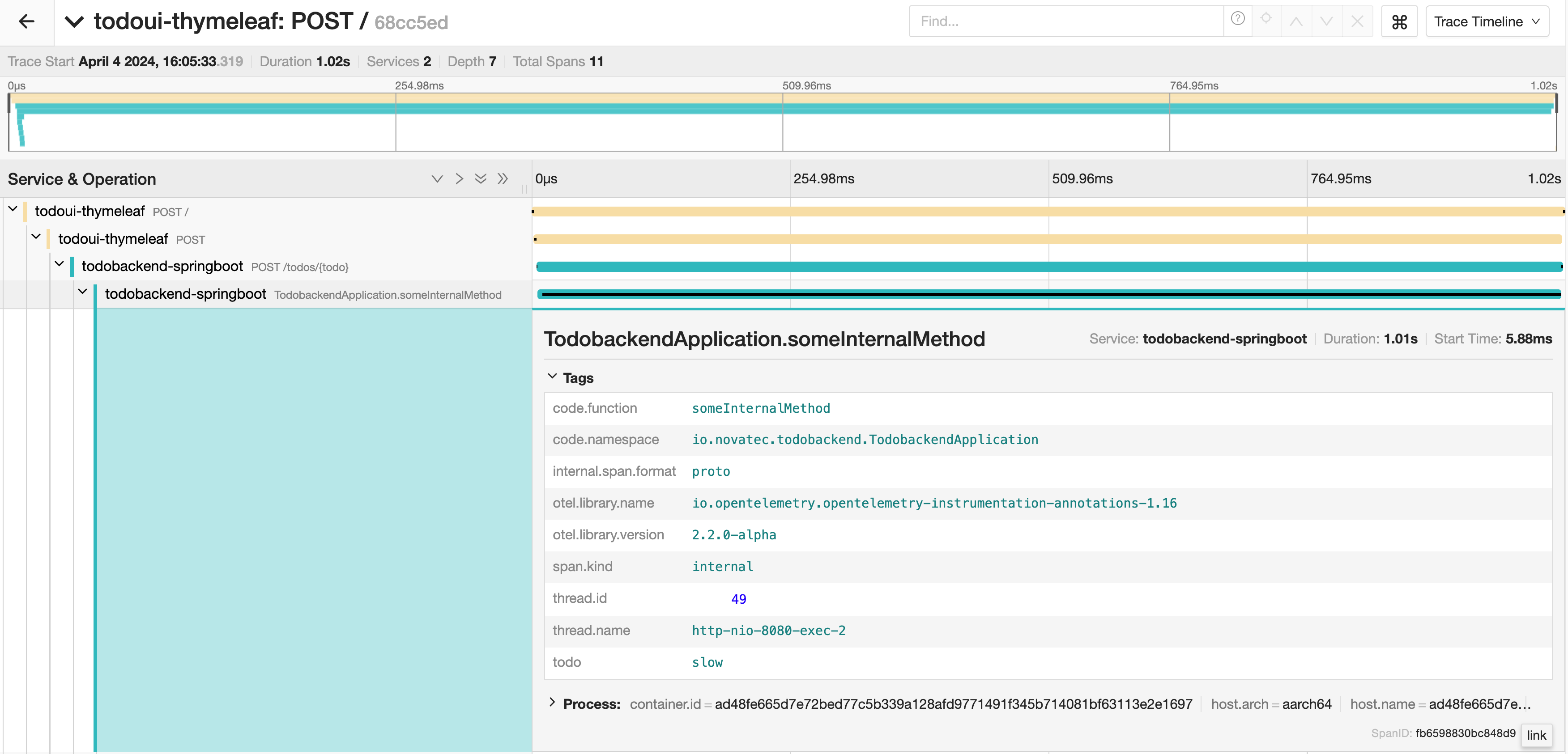Jump to previous search result arrow
Image resolution: width=1568 pixels, height=754 pixels.
click(x=1296, y=22)
